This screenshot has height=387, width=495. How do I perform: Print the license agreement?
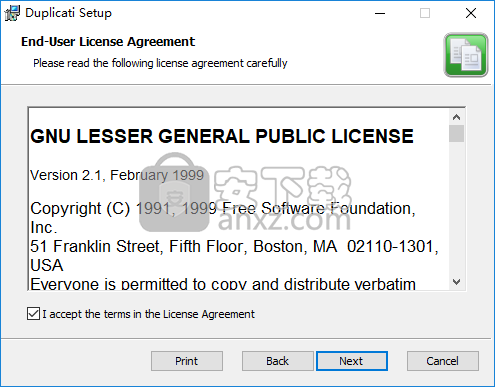[x=187, y=361]
